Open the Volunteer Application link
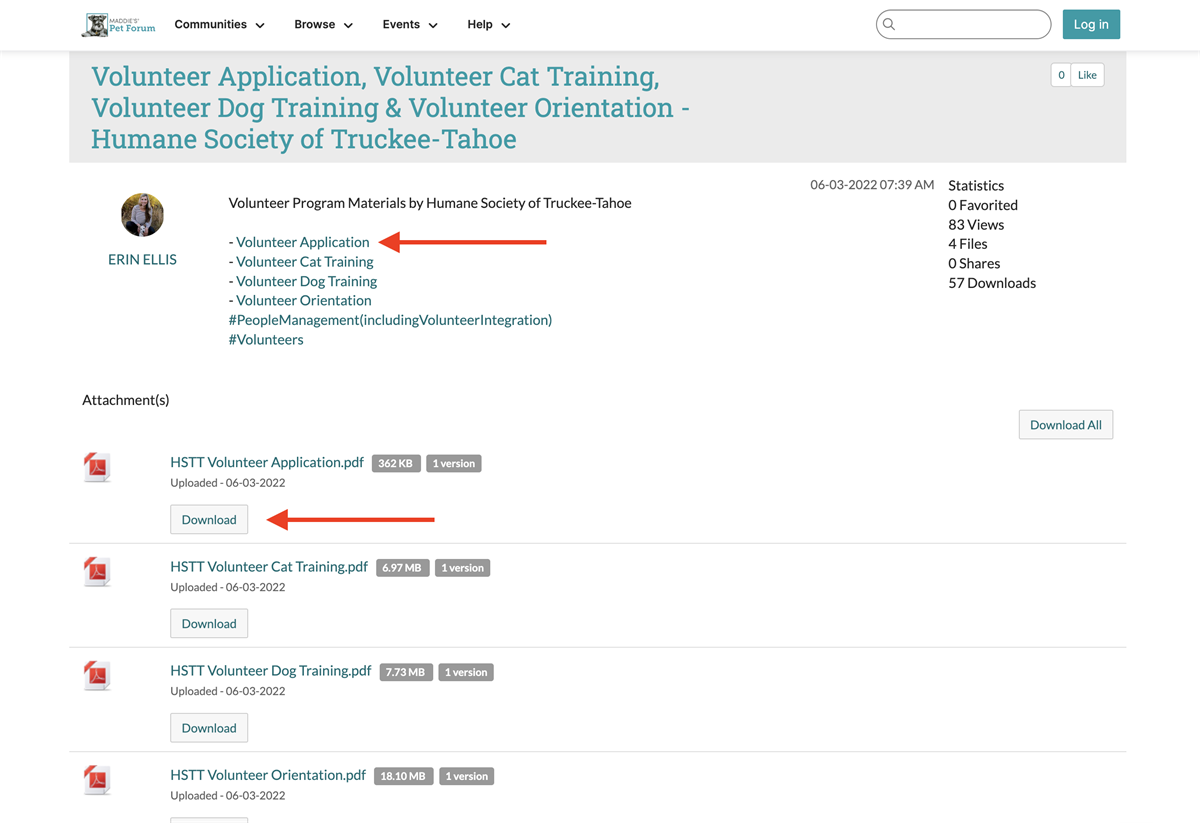 [303, 242]
